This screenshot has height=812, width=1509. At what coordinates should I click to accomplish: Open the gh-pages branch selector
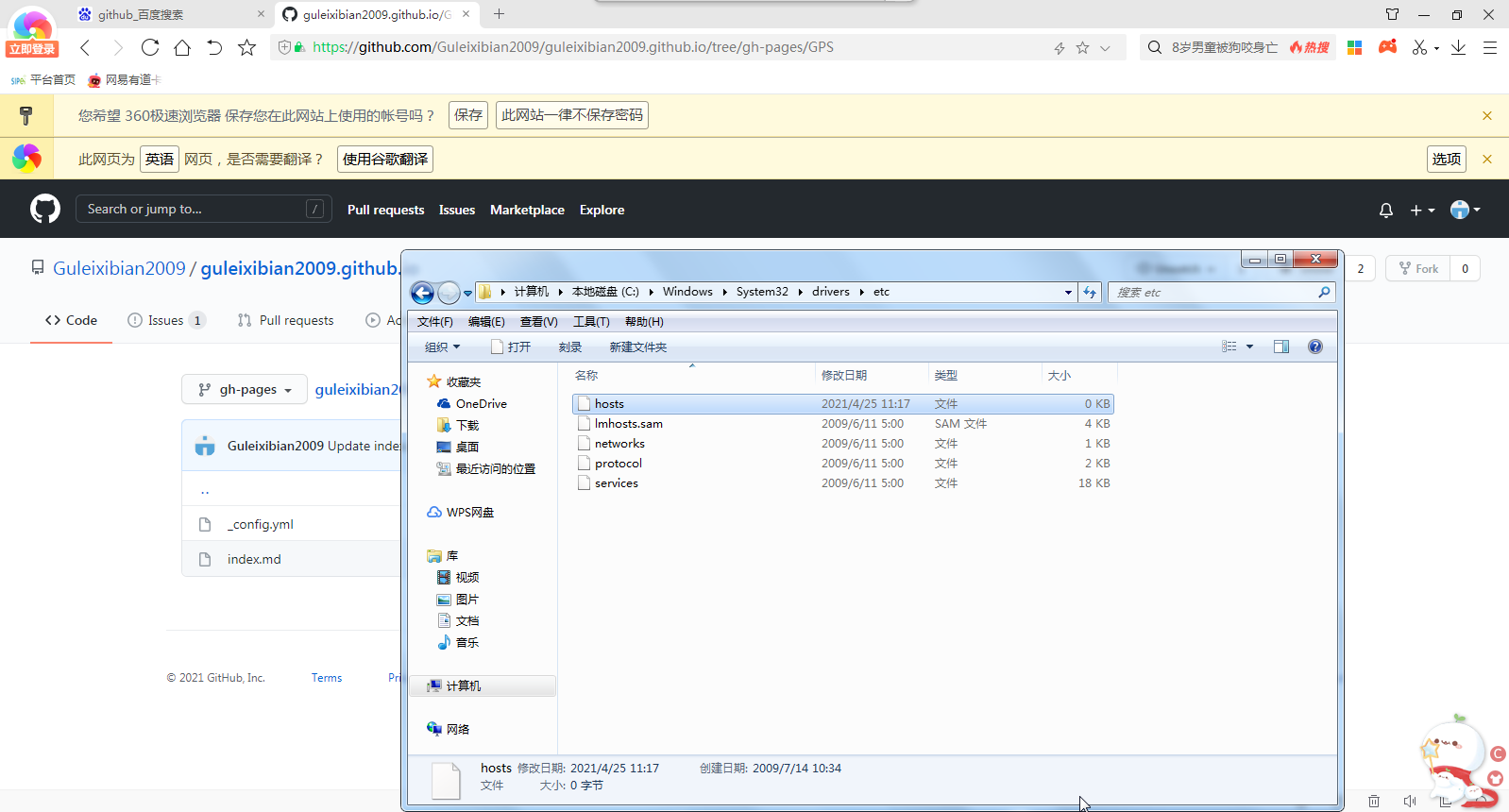click(x=245, y=389)
